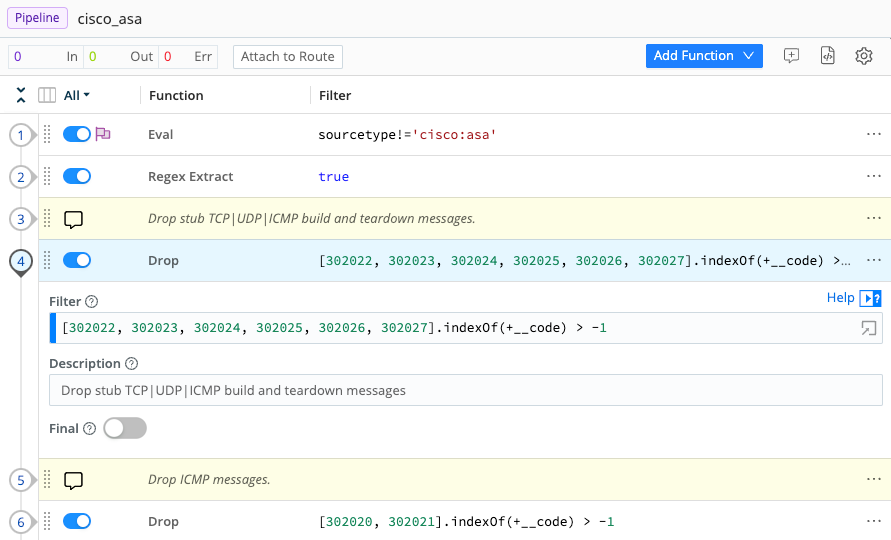This screenshot has height=540, width=891.
Task: Collapse expanded step 4 marker
Action: 21,262
